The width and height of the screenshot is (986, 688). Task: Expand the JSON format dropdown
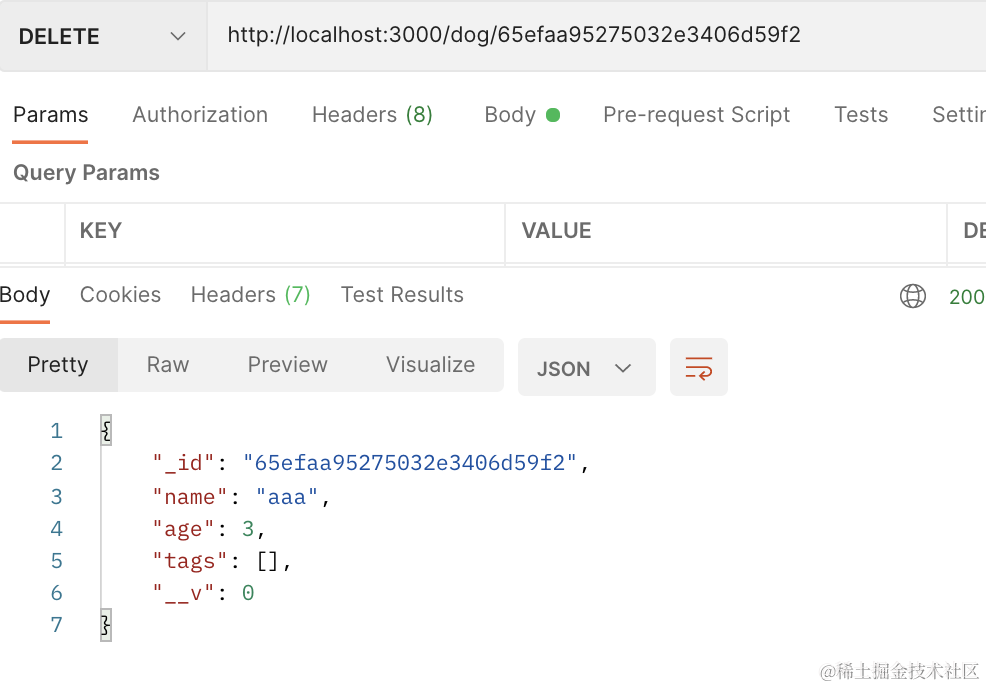tap(586, 368)
